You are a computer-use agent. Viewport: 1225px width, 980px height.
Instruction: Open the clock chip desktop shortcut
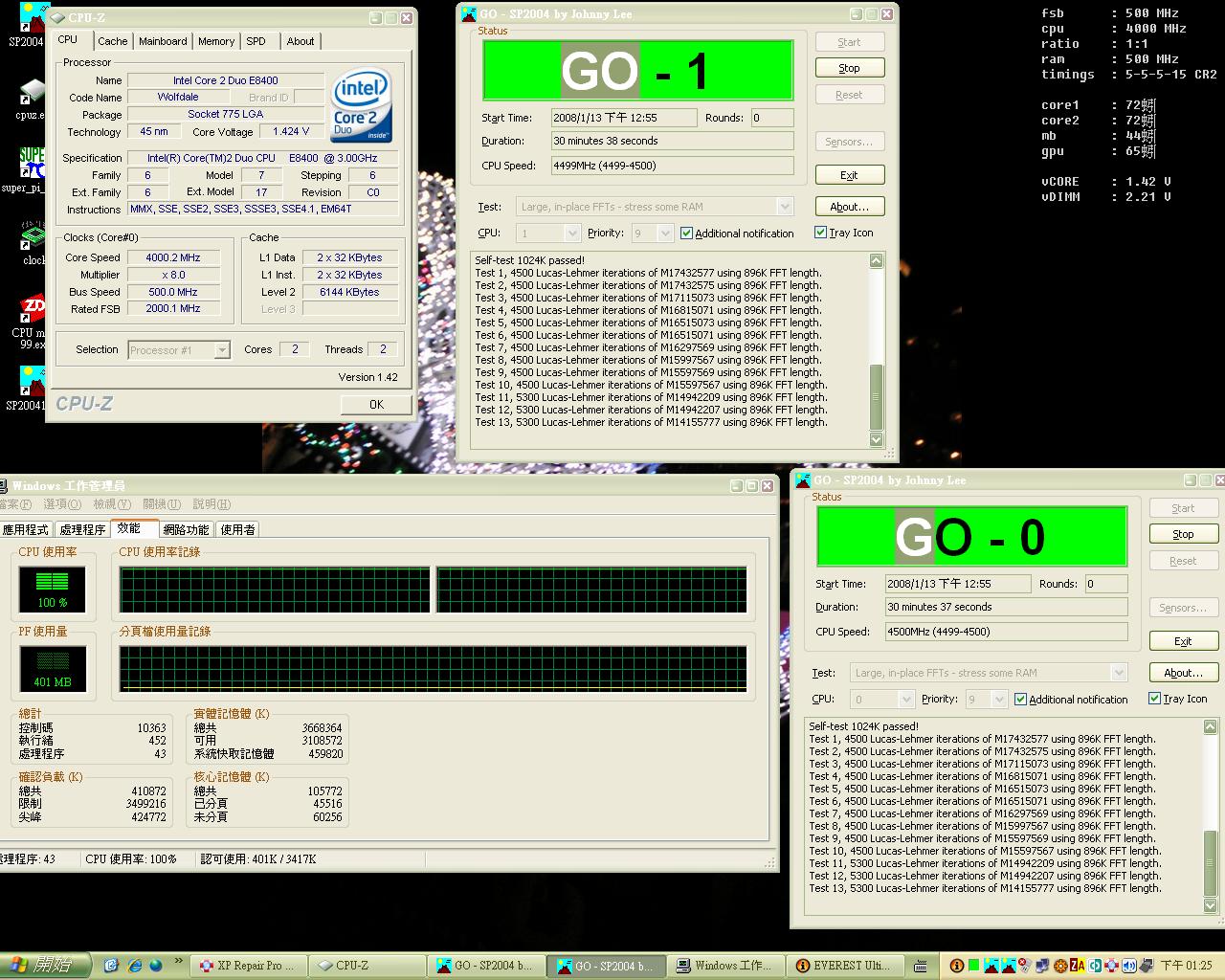33,244
